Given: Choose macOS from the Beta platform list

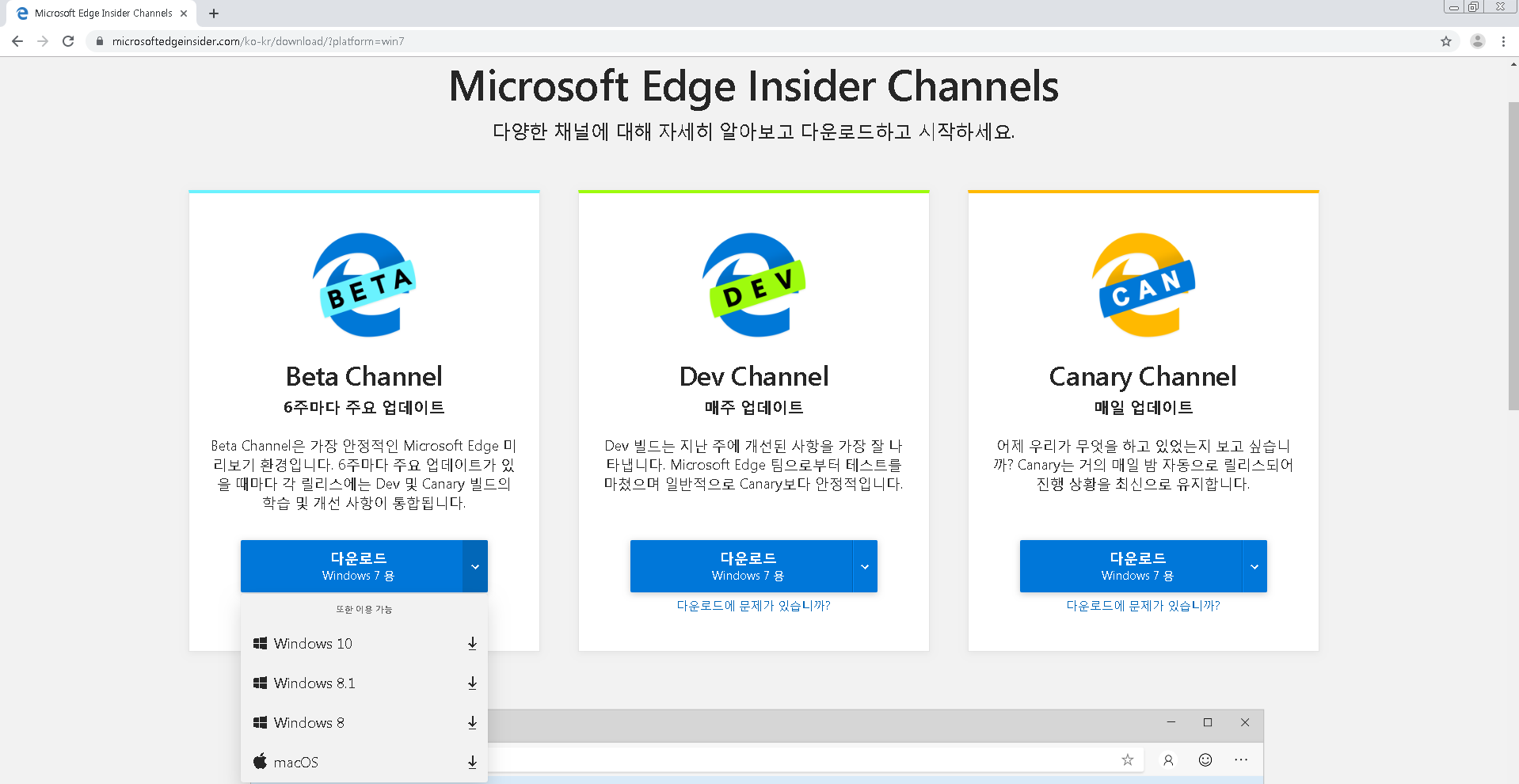Looking at the screenshot, I should 364,763.
